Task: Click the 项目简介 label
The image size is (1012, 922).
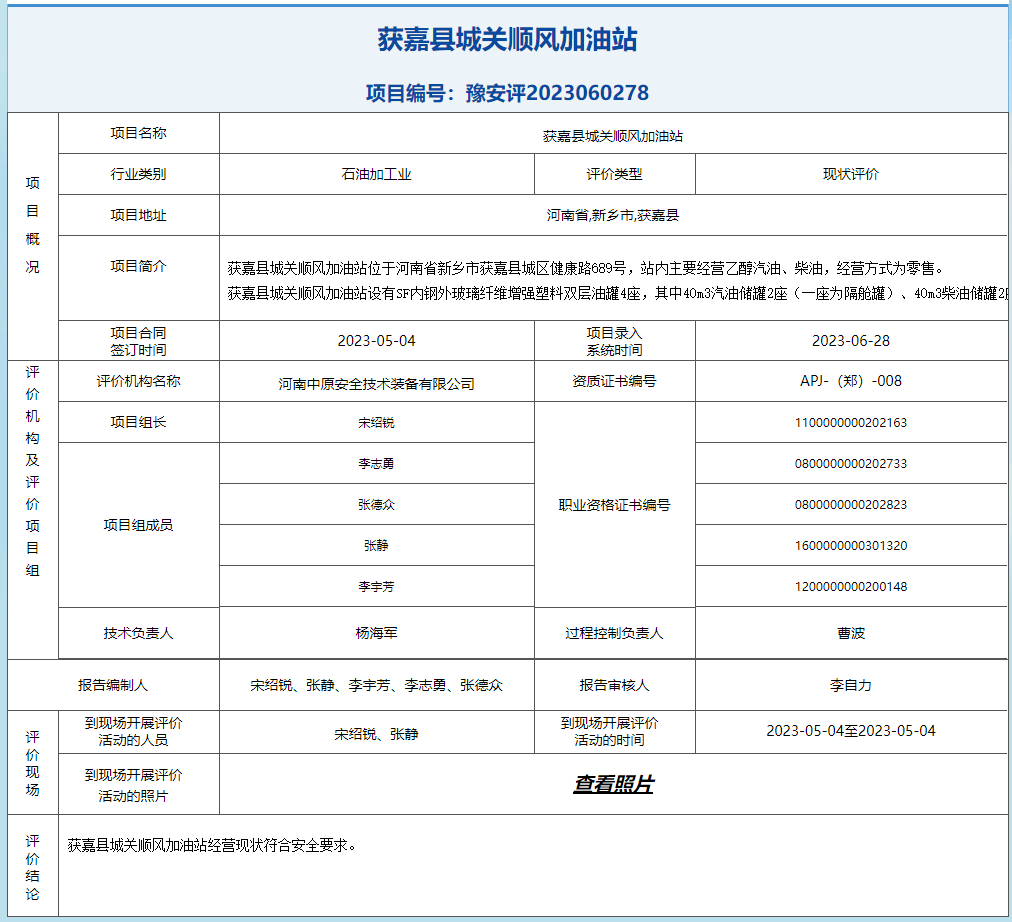Action: point(138,266)
